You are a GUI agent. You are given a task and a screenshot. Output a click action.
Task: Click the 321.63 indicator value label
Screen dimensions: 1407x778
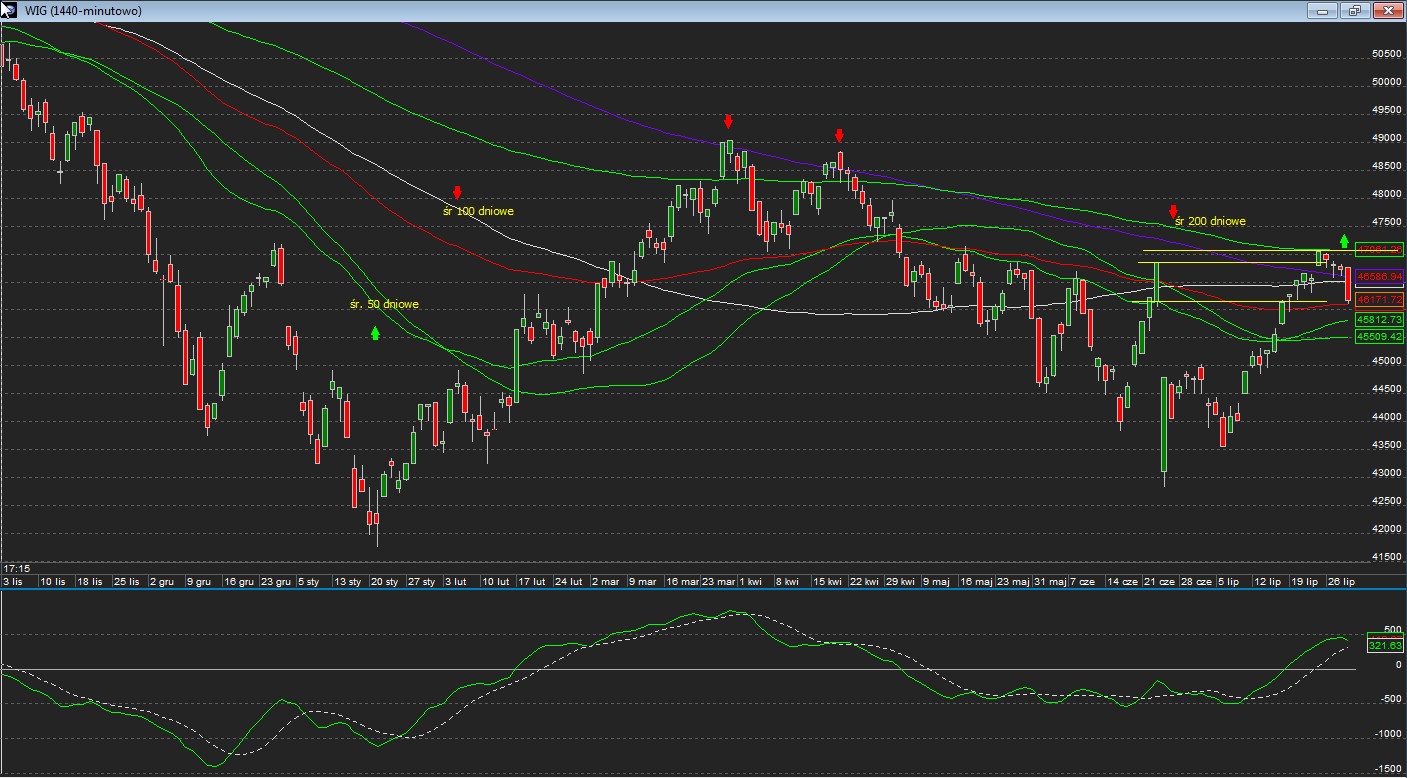click(x=1385, y=645)
